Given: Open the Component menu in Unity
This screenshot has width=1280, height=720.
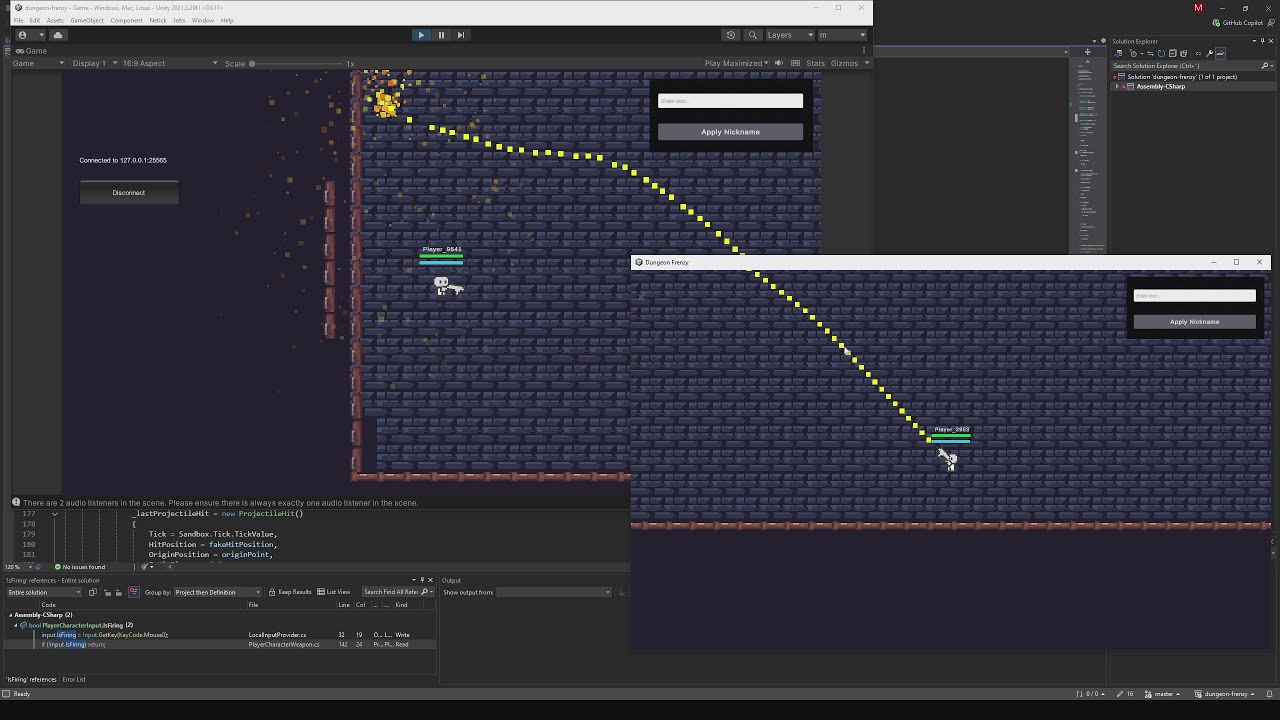Looking at the screenshot, I should pos(126,20).
